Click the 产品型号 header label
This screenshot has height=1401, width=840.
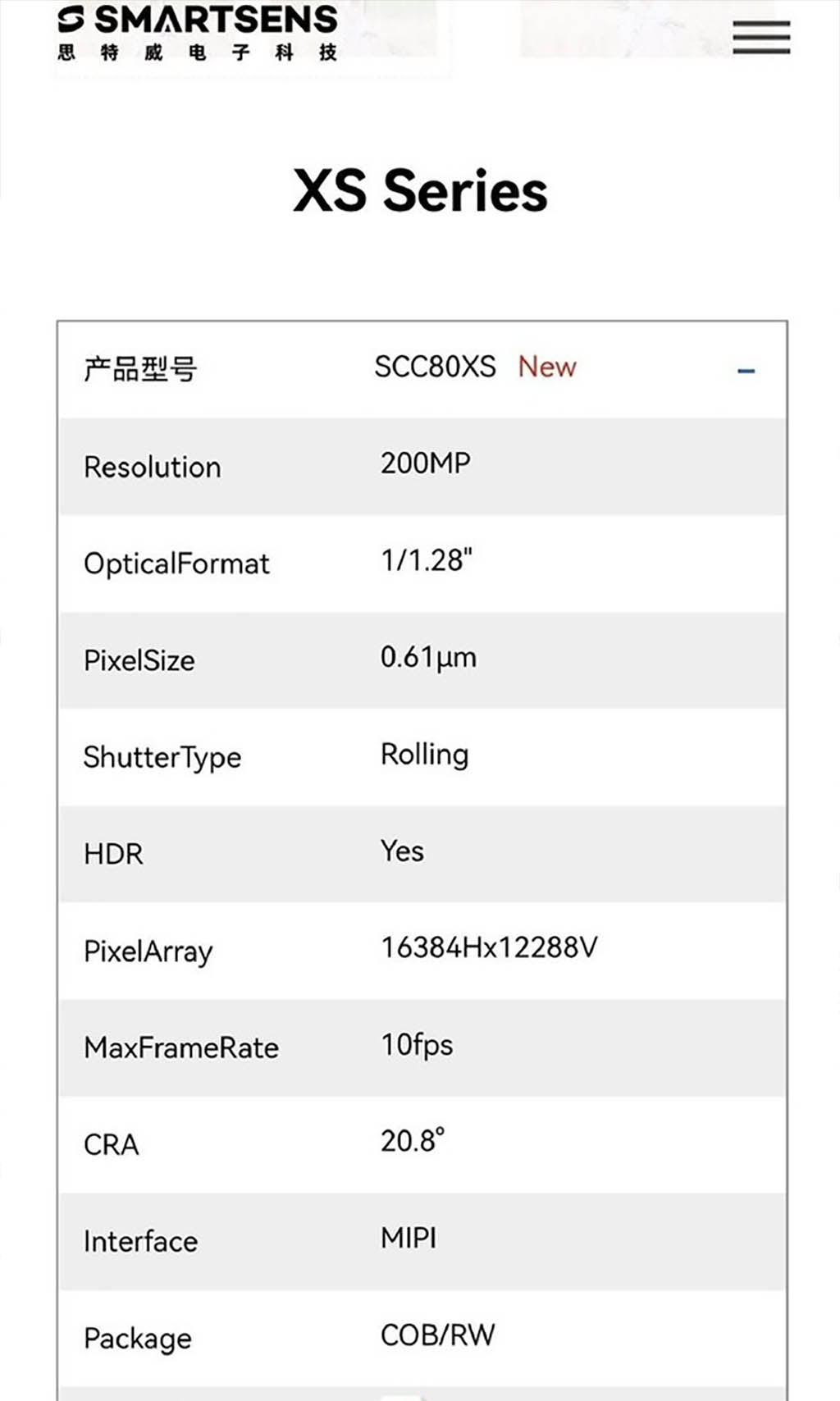(x=140, y=369)
